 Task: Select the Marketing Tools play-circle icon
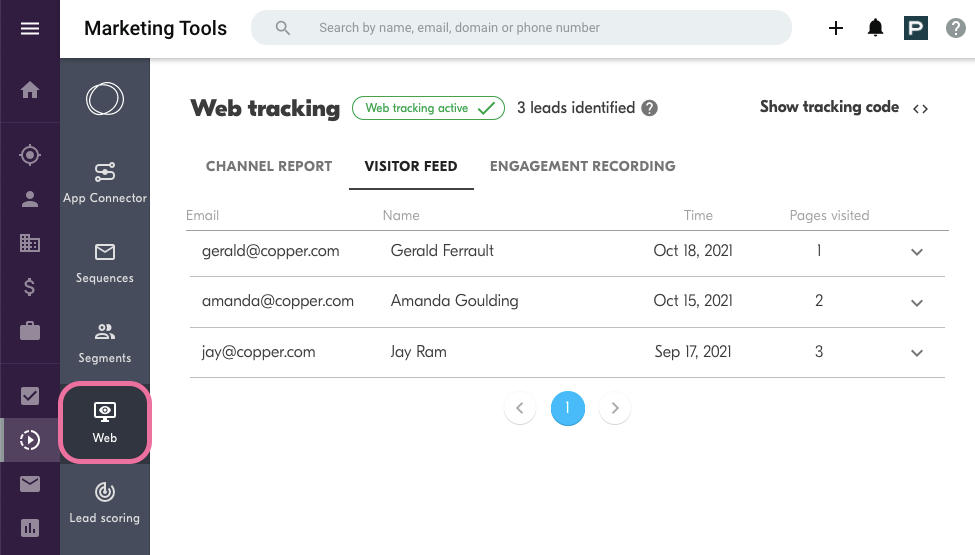click(x=30, y=440)
